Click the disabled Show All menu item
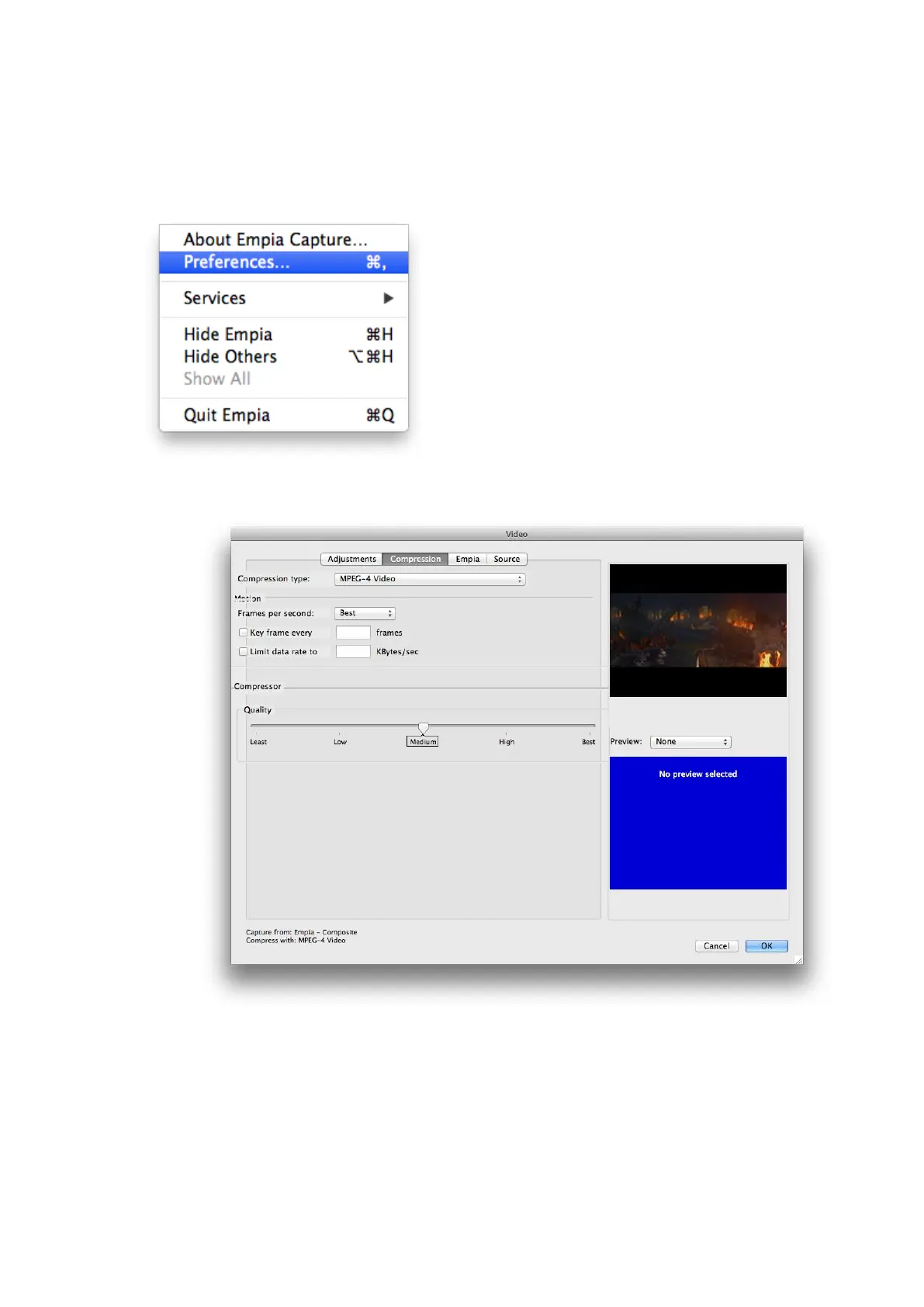The height and width of the screenshot is (1307, 924). coord(283,379)
